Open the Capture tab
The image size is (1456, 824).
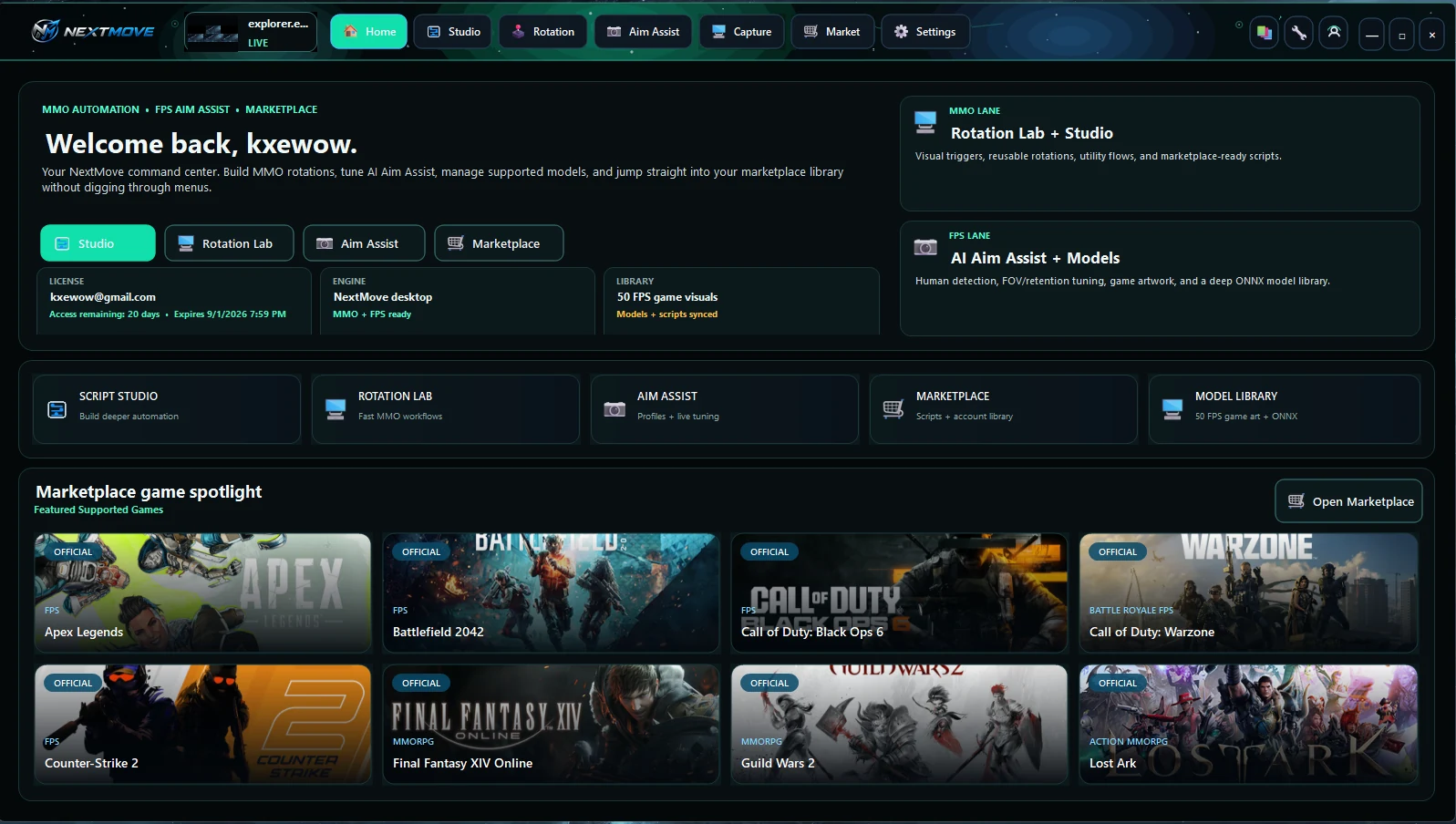(741, 32)
